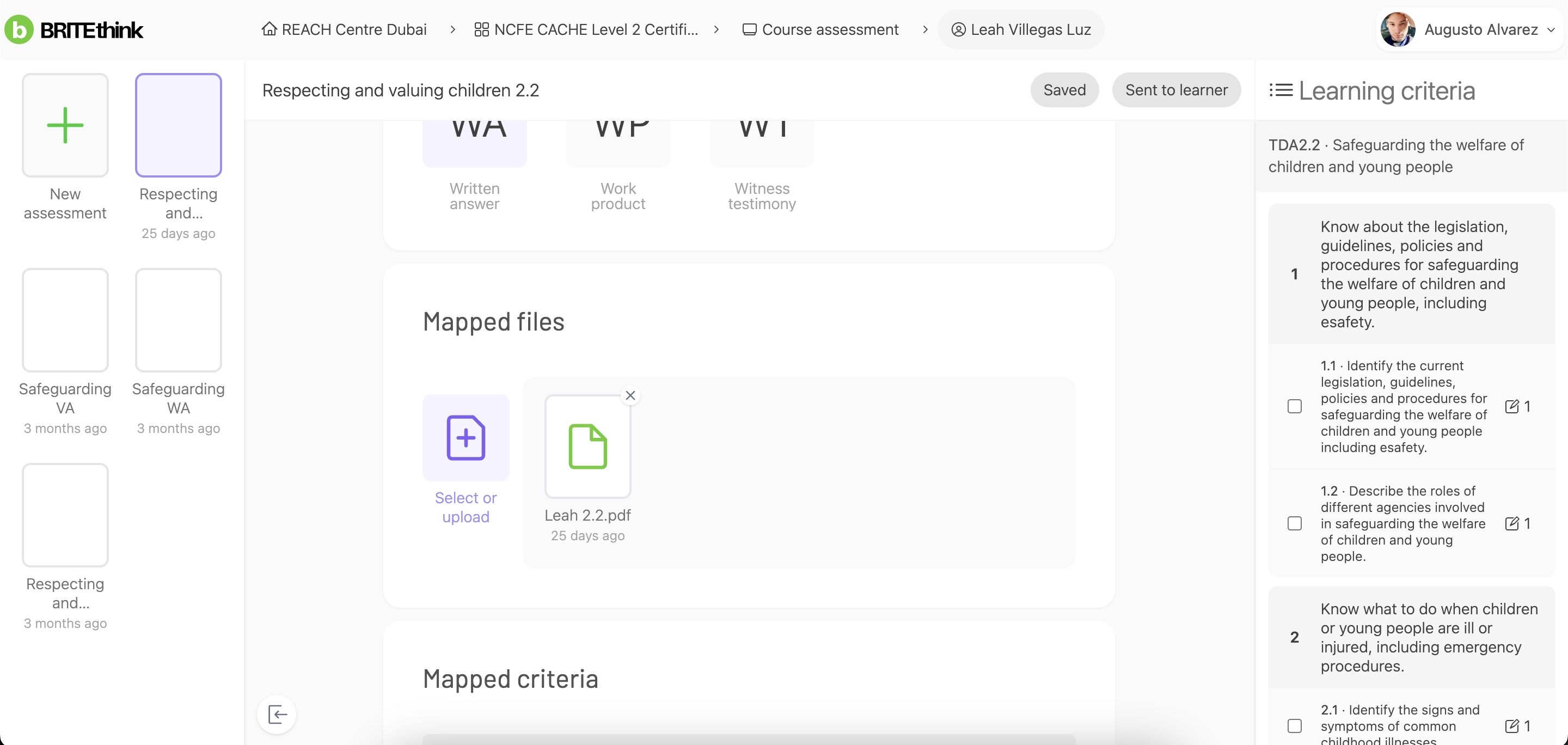This screenshot has height=745, width=1568.
Task: Click criterion 1.2 description text
Action: pos(1402,523)
